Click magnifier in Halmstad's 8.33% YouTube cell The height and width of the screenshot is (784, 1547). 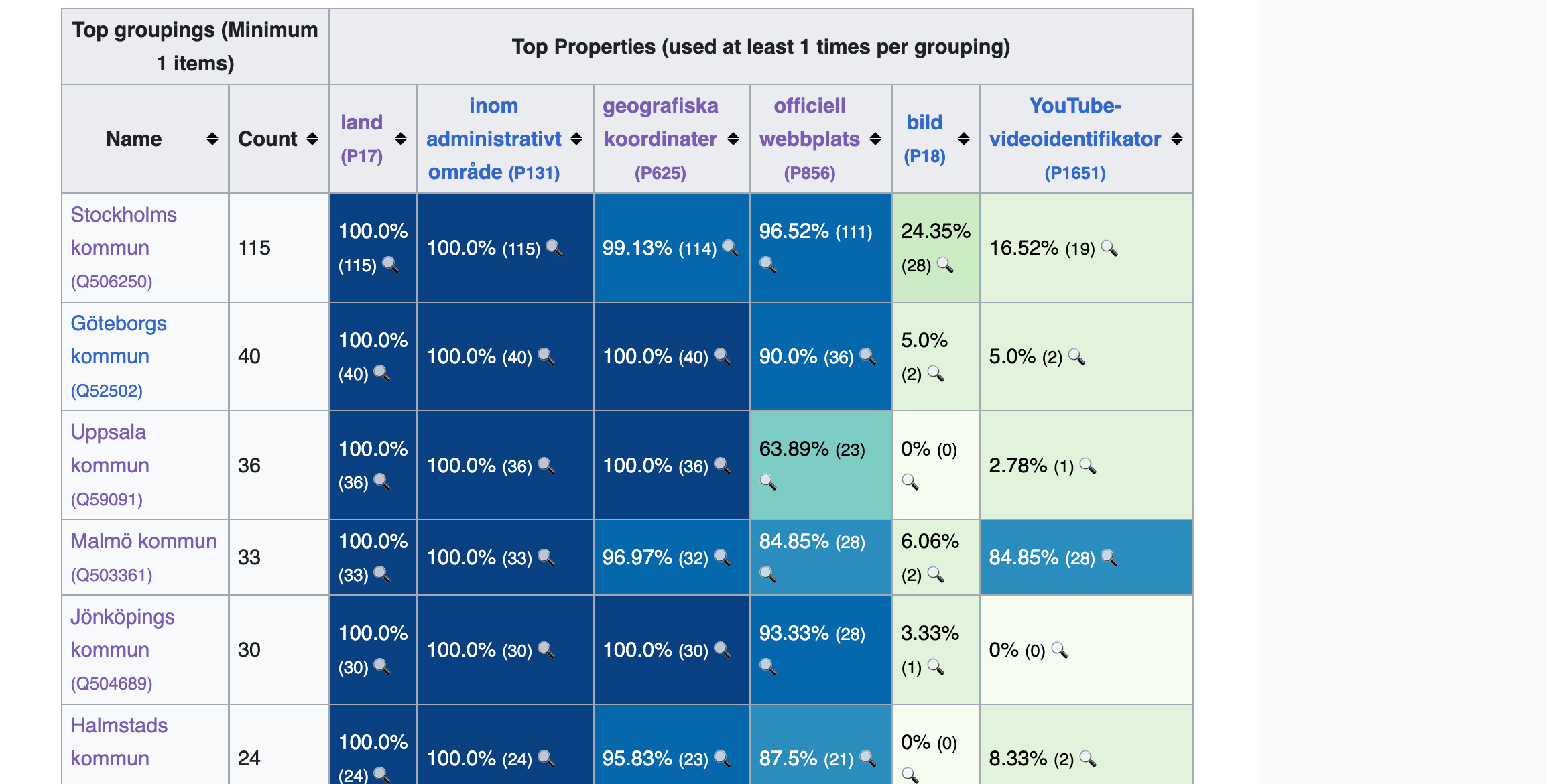click(x=1088, y=759)
